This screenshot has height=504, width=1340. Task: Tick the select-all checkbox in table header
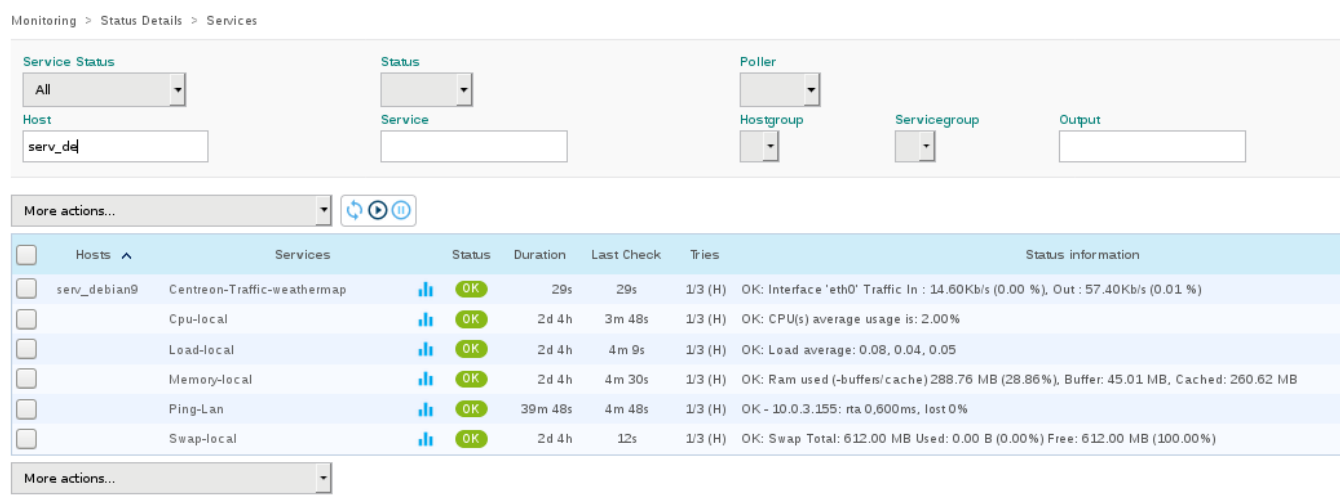pyautogui.click(x=27, y=255)
